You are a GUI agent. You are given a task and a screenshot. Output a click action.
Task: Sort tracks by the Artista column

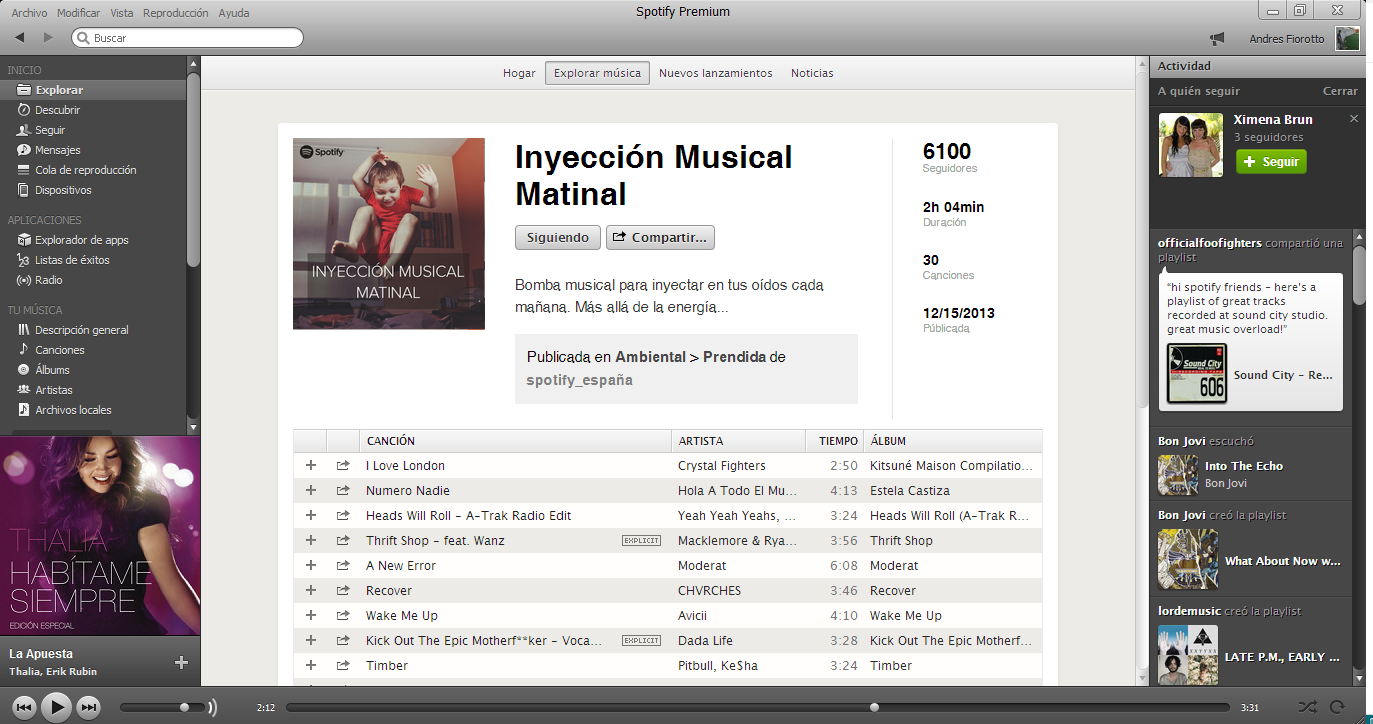(738, 441)
